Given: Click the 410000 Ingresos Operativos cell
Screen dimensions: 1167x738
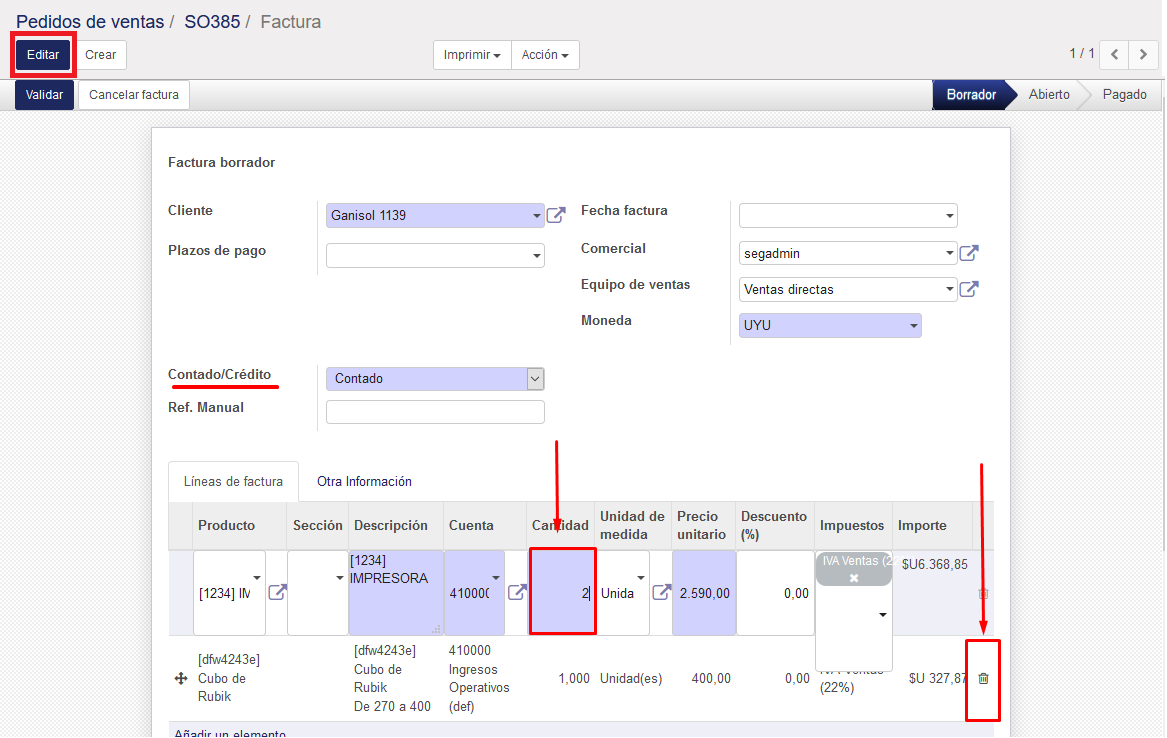Looking at the screenshot, I should pyautogui.click(x=479, y=678).
